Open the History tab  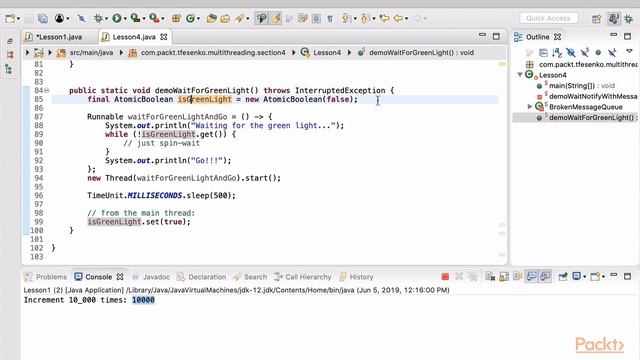coord(356,277)
